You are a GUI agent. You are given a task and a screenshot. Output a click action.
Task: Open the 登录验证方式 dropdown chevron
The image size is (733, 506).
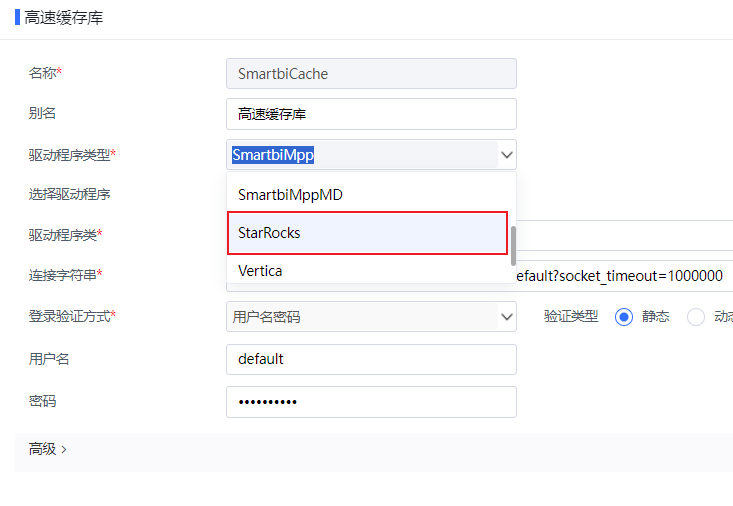click(x=507, y=317)
